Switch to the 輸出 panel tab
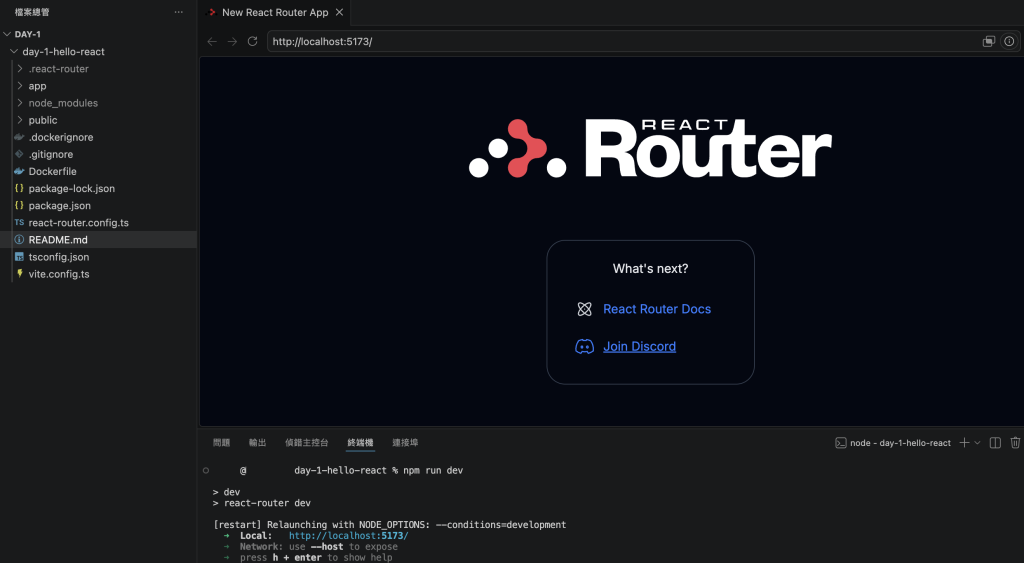This screenshot has height=563, width=1024. point(257,442)
